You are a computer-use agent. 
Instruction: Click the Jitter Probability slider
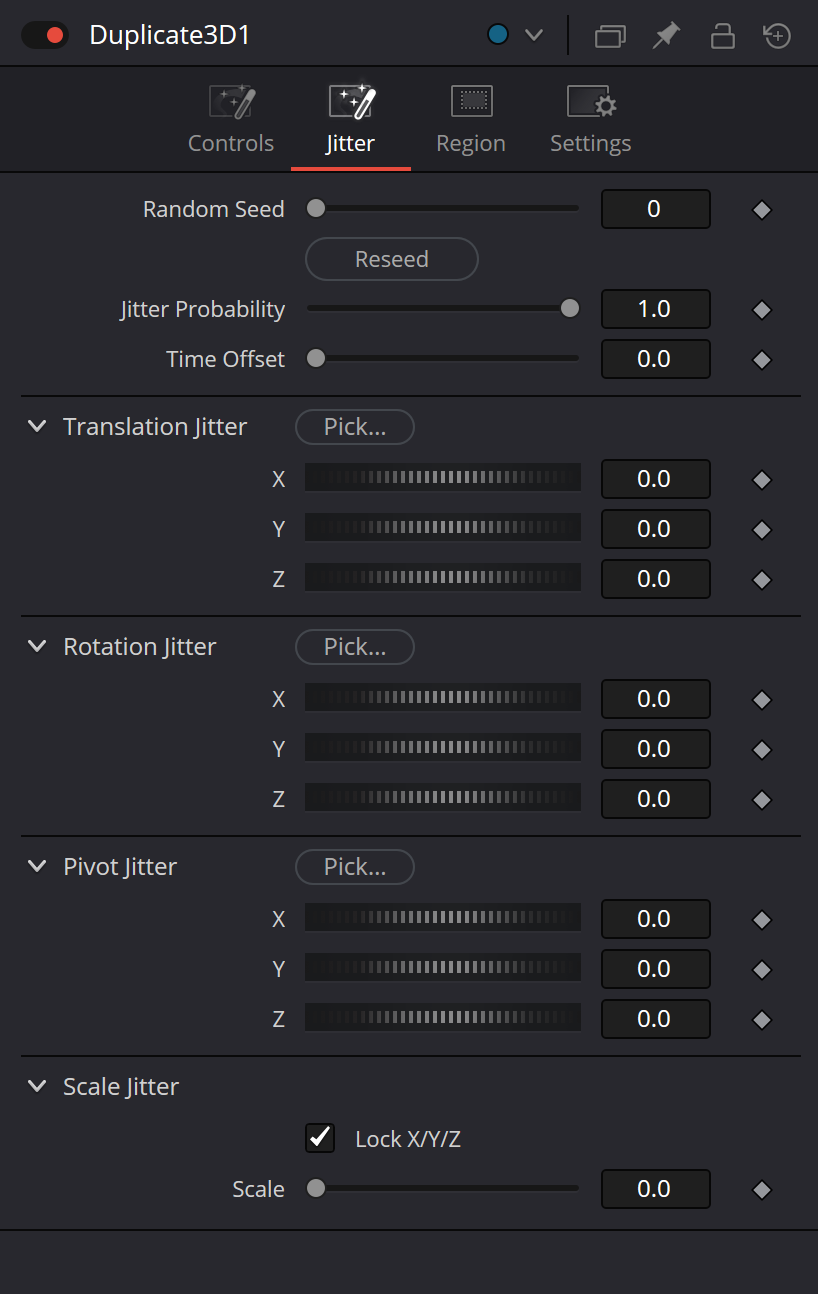[x=442, y=309]
